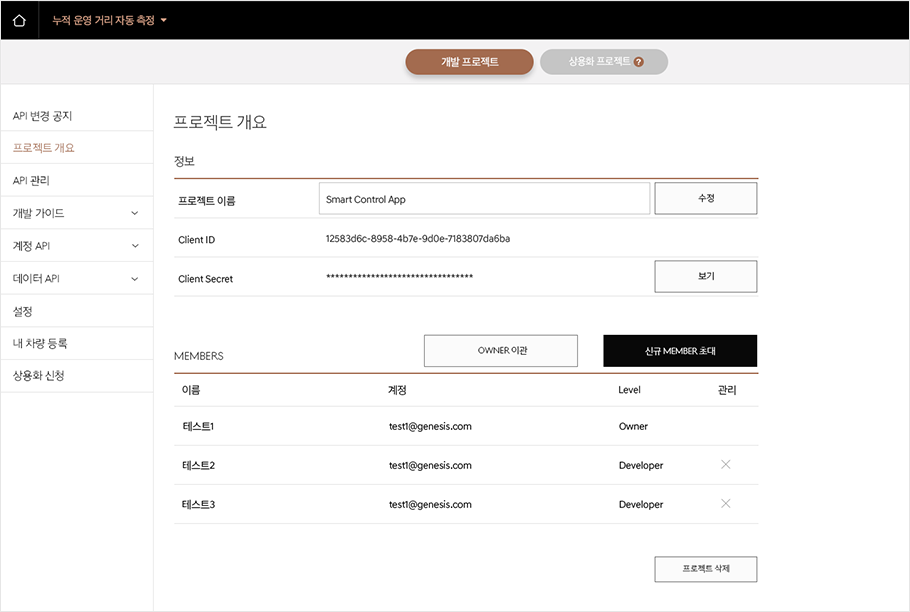Image resolution: width=910 pixels, height=612 pixels.
Task: Click the OWNER 이관 button
Action: click(x=501, y=351)
